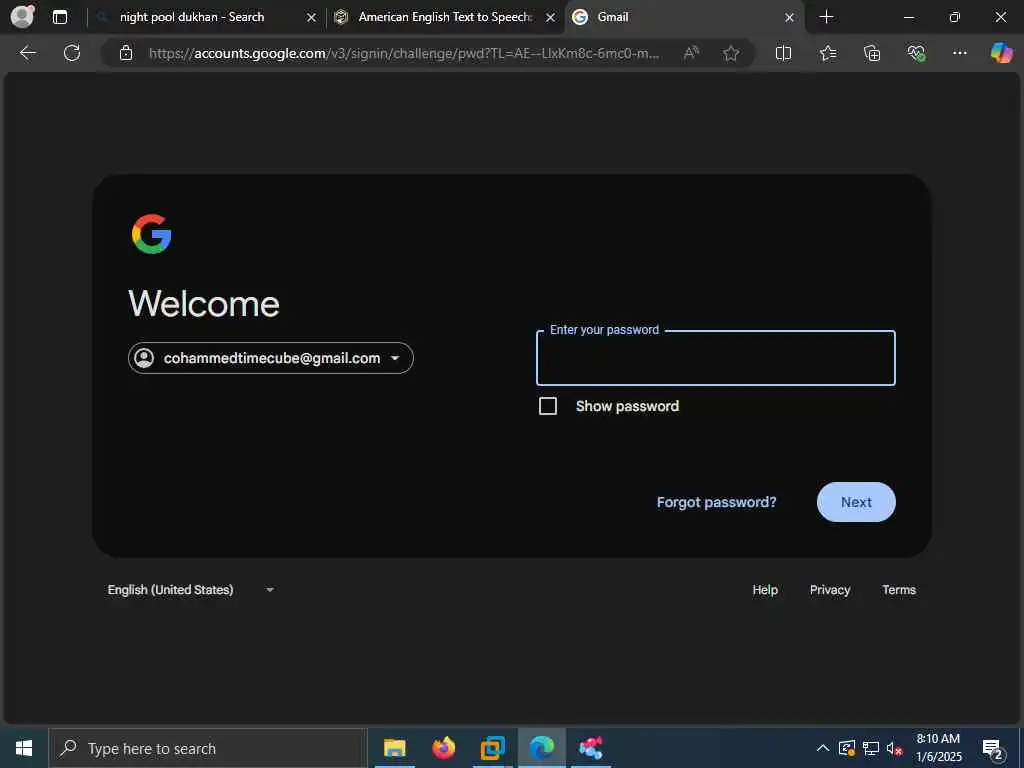Click the security warning tray icon
This screenshot has width=1024, height=768.
(847, 748)
